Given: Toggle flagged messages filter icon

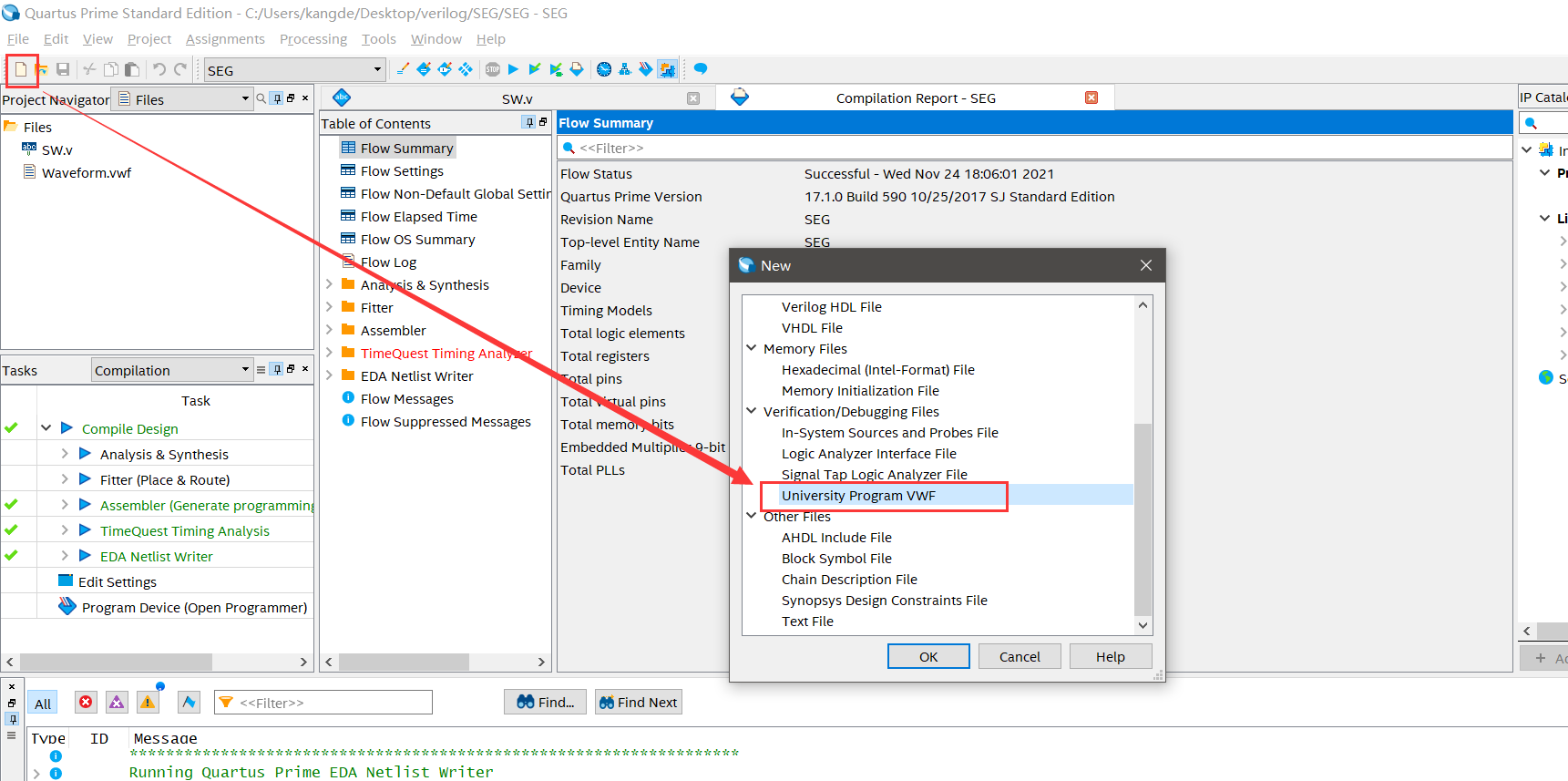Looking at the screenshot, I should pos(189,702).
